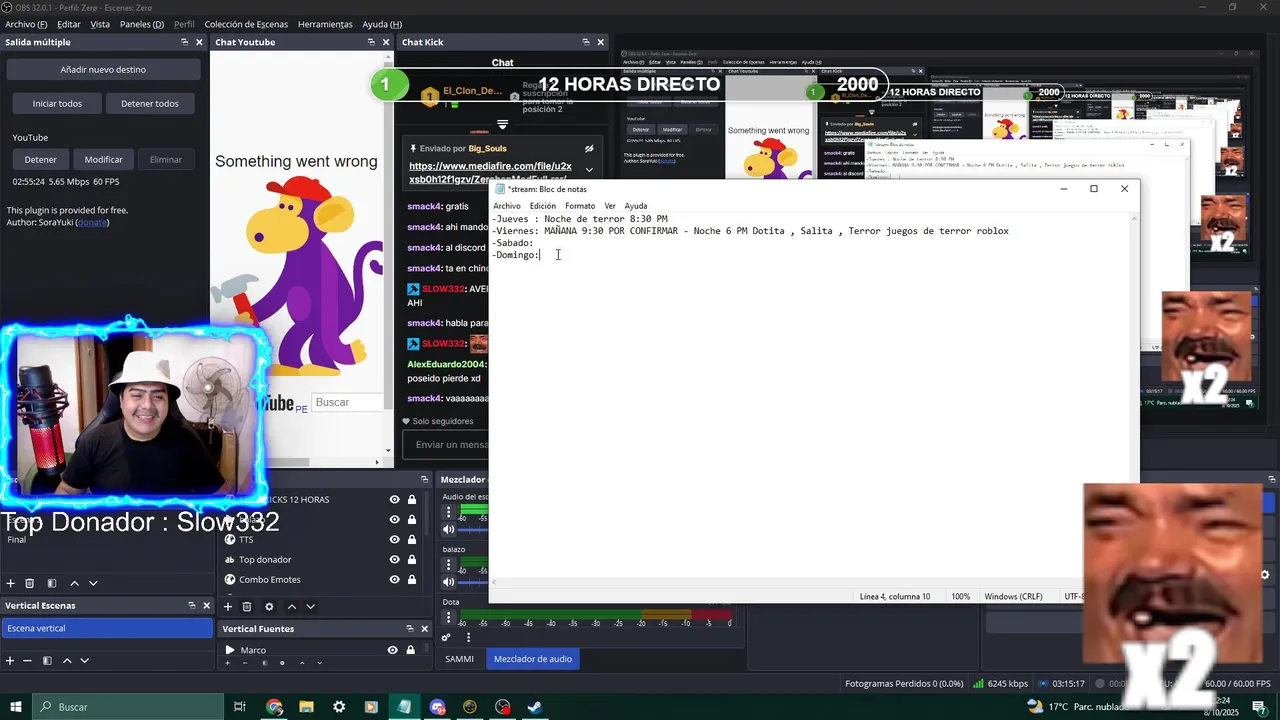Open options dots for Audio del escritorio
This screenshot has width=1280, height=720.
pos(449,512)
